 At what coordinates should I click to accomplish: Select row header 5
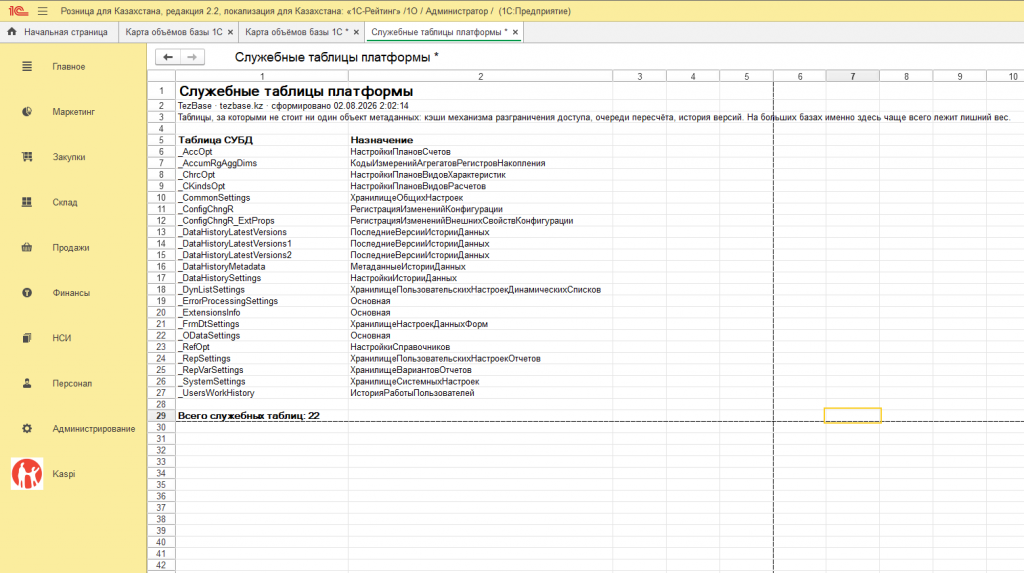click(161, 140)
